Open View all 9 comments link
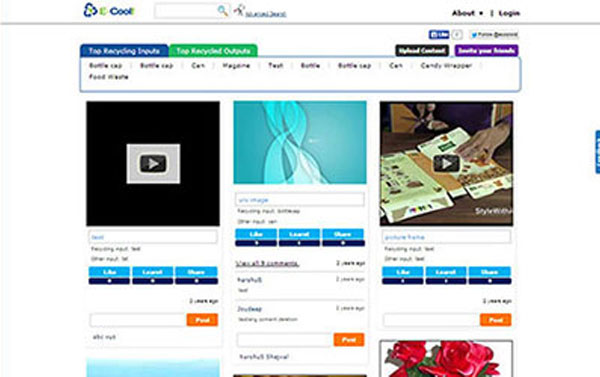Image resolution: width=600 pixels, height=377 pixels. 267,263
